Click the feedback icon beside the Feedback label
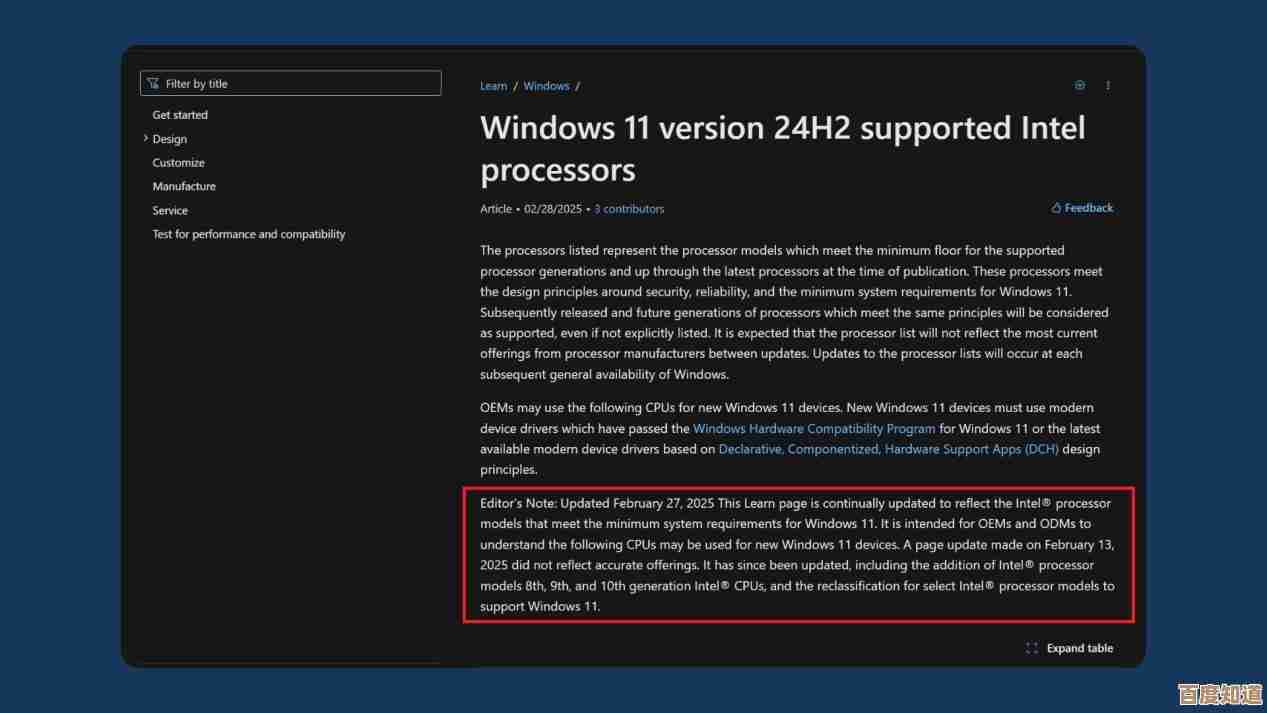The width and height of the screenshot is (1267, 713). (1055, 207)
